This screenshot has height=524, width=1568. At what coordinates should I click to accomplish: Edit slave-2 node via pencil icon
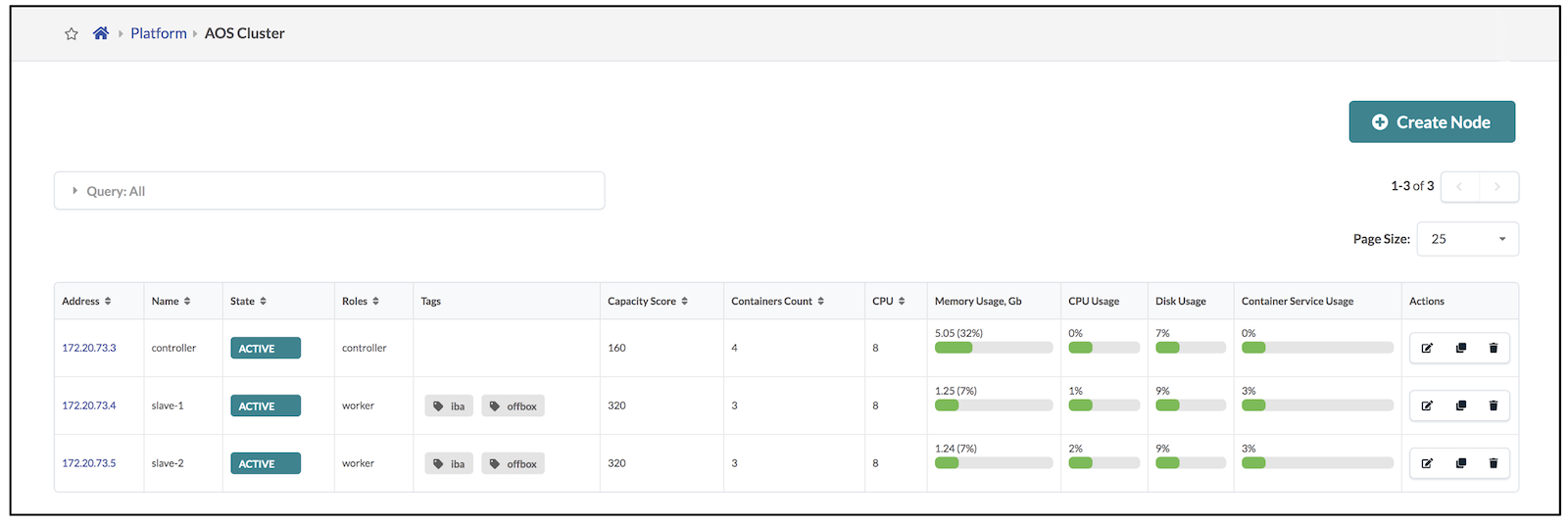tap(1427, 463)
